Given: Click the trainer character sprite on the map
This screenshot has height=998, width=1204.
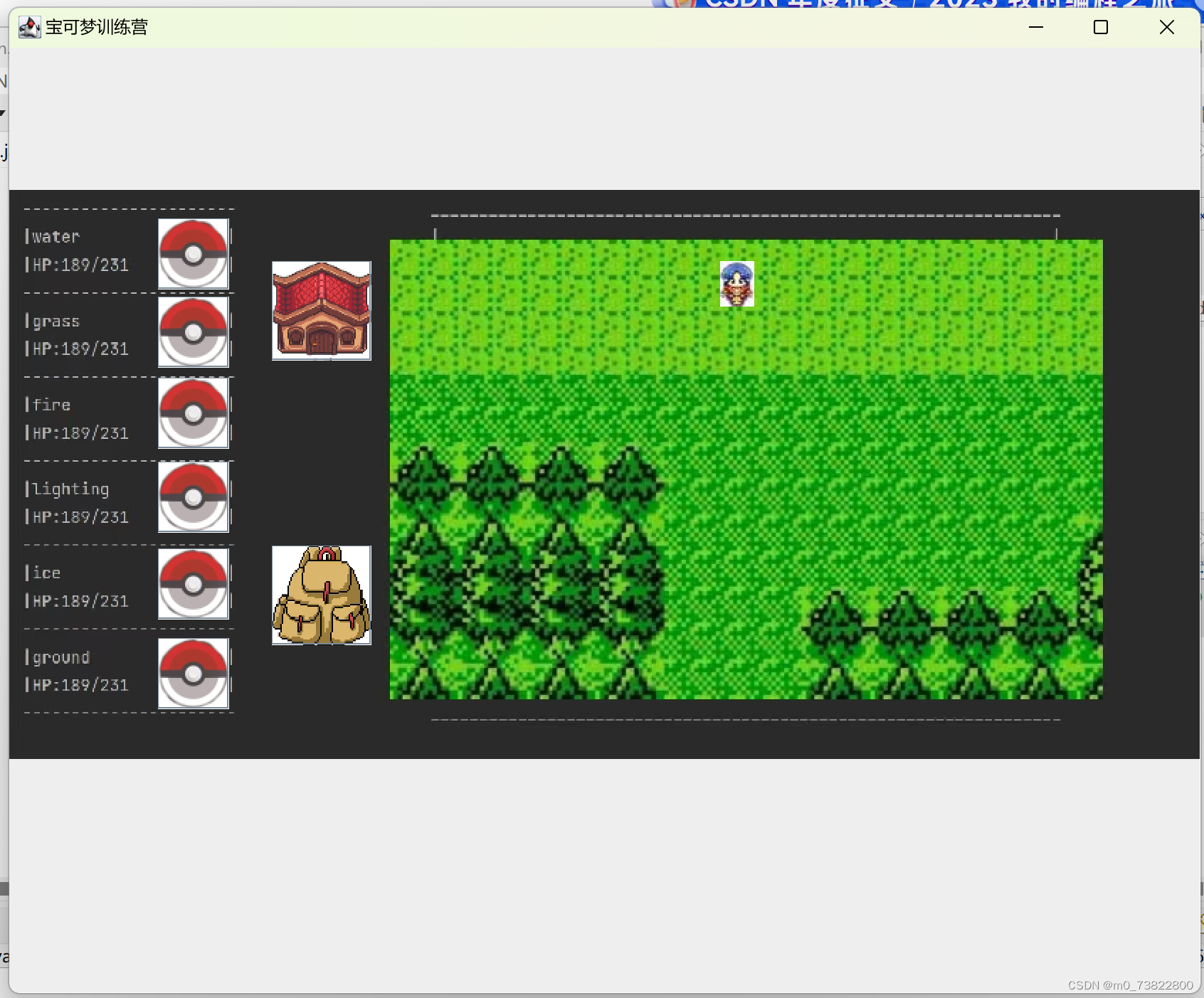Looking at the screenshot, I should point(737,284).
